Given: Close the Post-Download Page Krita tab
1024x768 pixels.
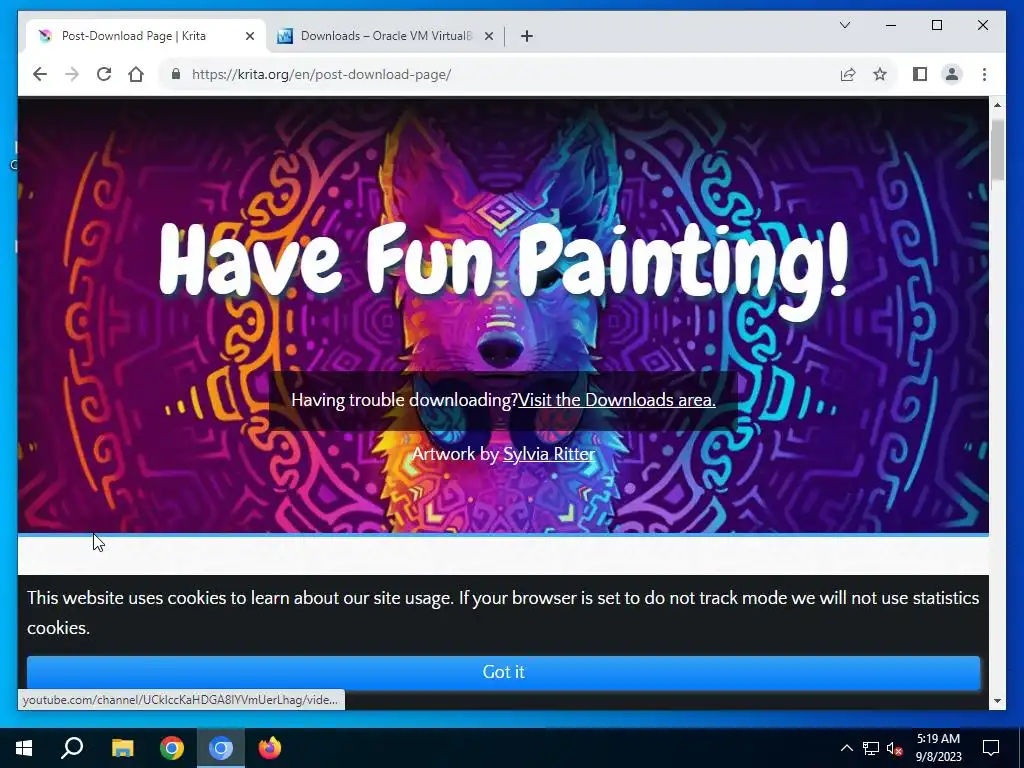Looking at the screenshot, I should 249,37.
